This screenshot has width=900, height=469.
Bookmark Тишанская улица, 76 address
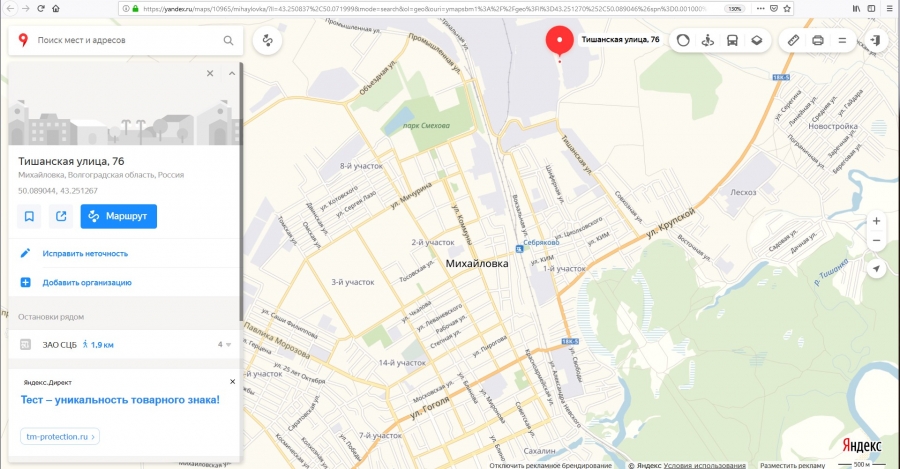(29, 216)
